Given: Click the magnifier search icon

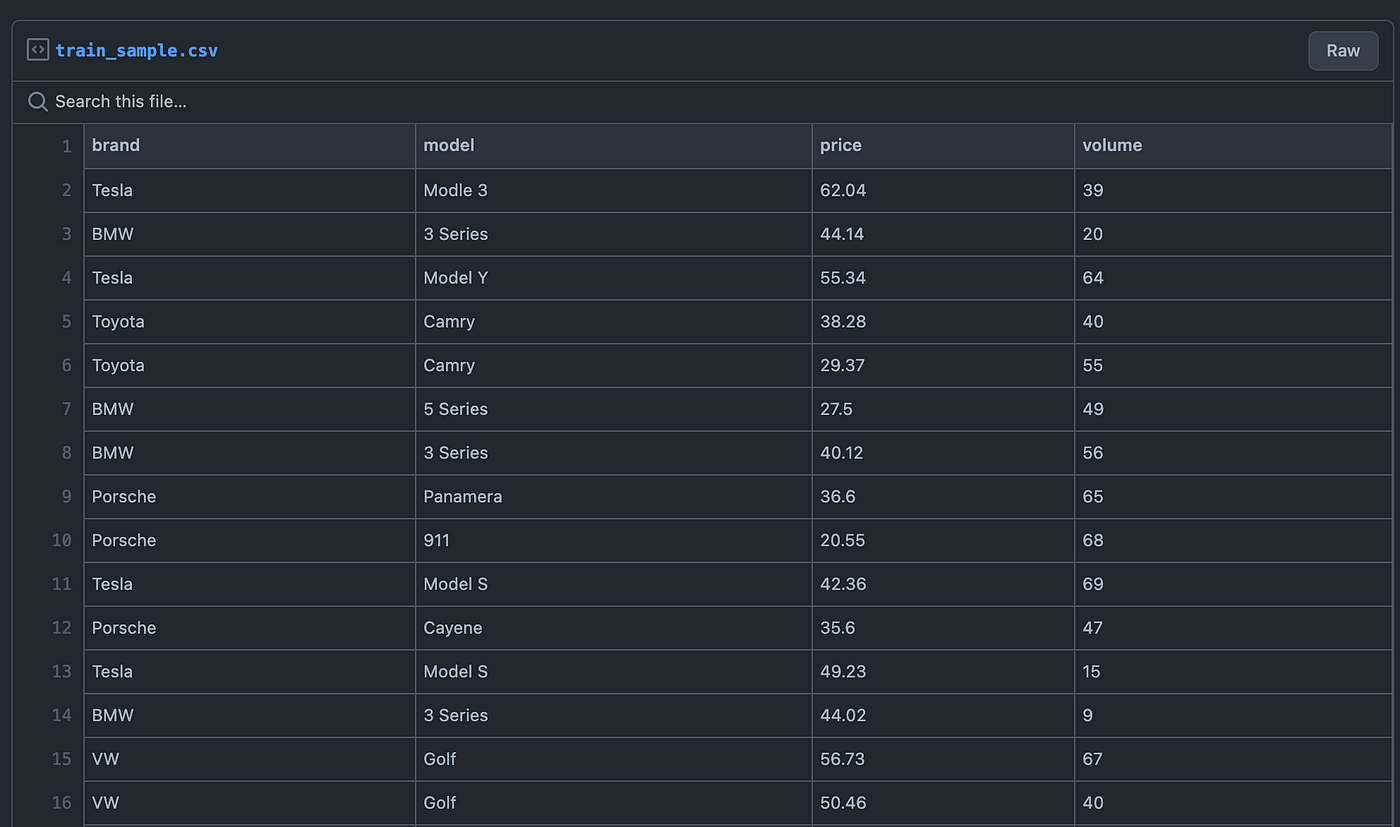Looking at the screenshot, I should (38, 101).
